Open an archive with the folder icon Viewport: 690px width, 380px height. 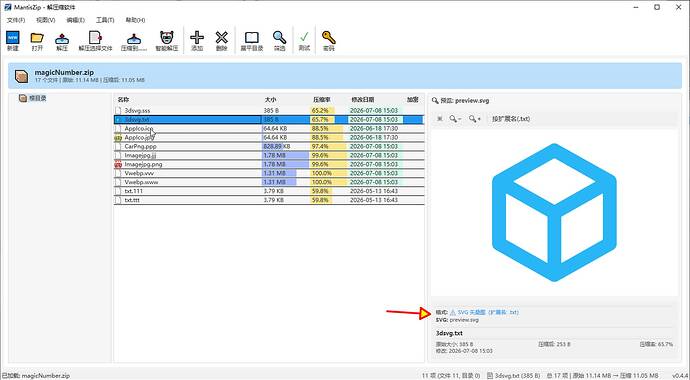point(37,38)
